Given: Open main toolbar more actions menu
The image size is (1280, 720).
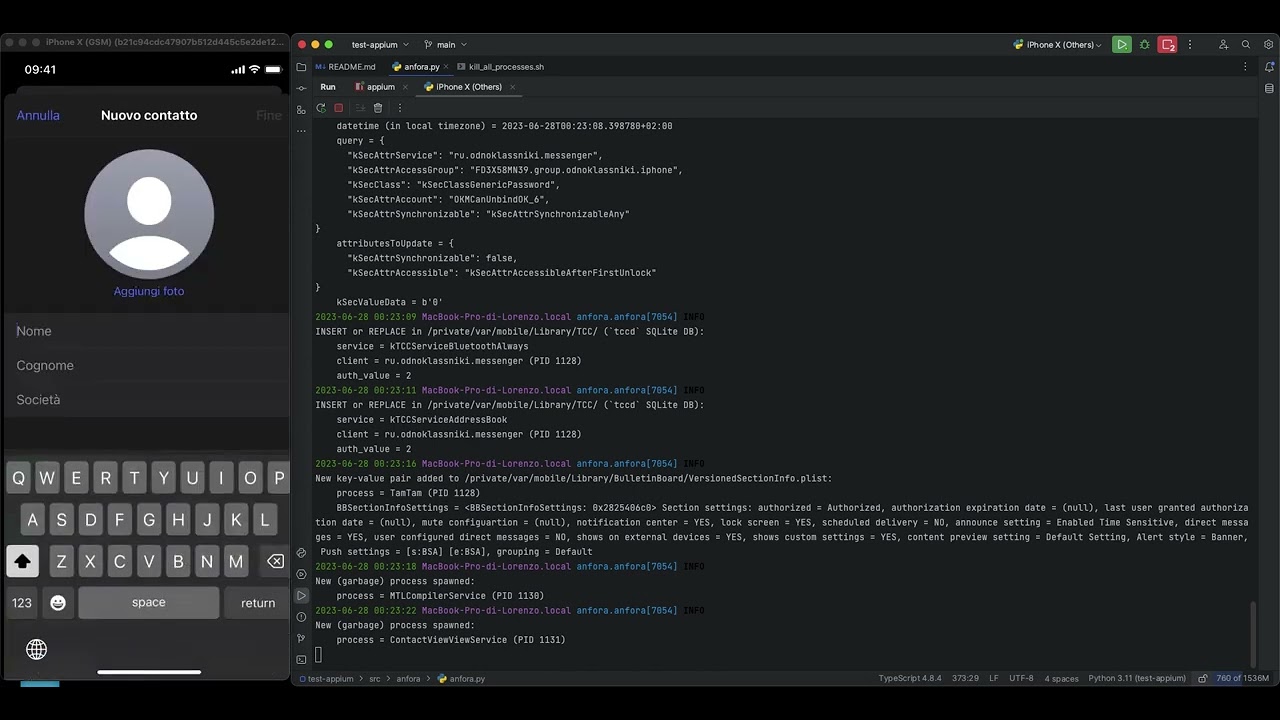Looking at the screenshot, I should tap(1190, 45).
